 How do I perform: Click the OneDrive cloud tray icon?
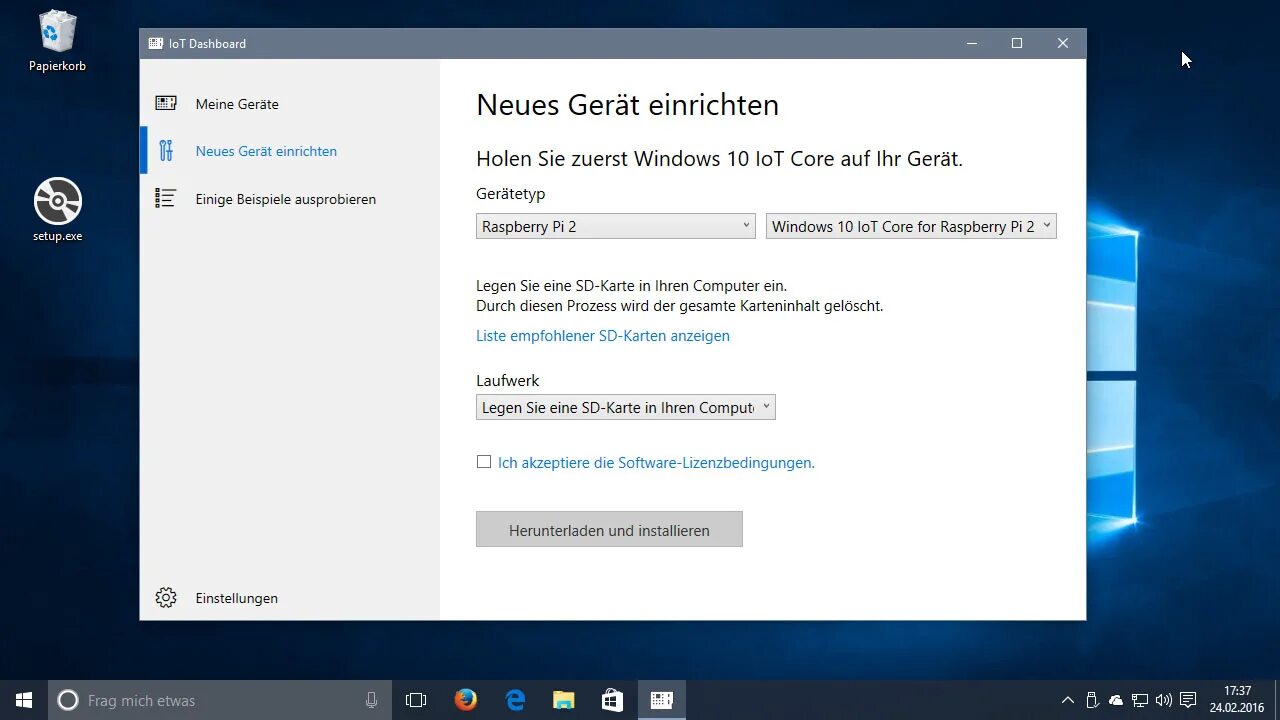[x=1116, y=700]
